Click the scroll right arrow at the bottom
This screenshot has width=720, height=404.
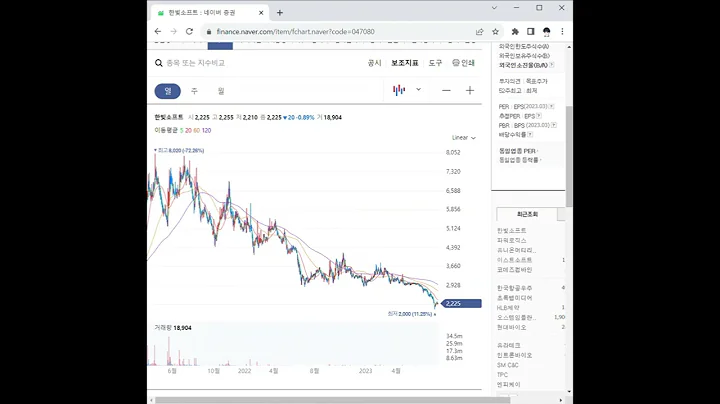click(x=561, y=400)
